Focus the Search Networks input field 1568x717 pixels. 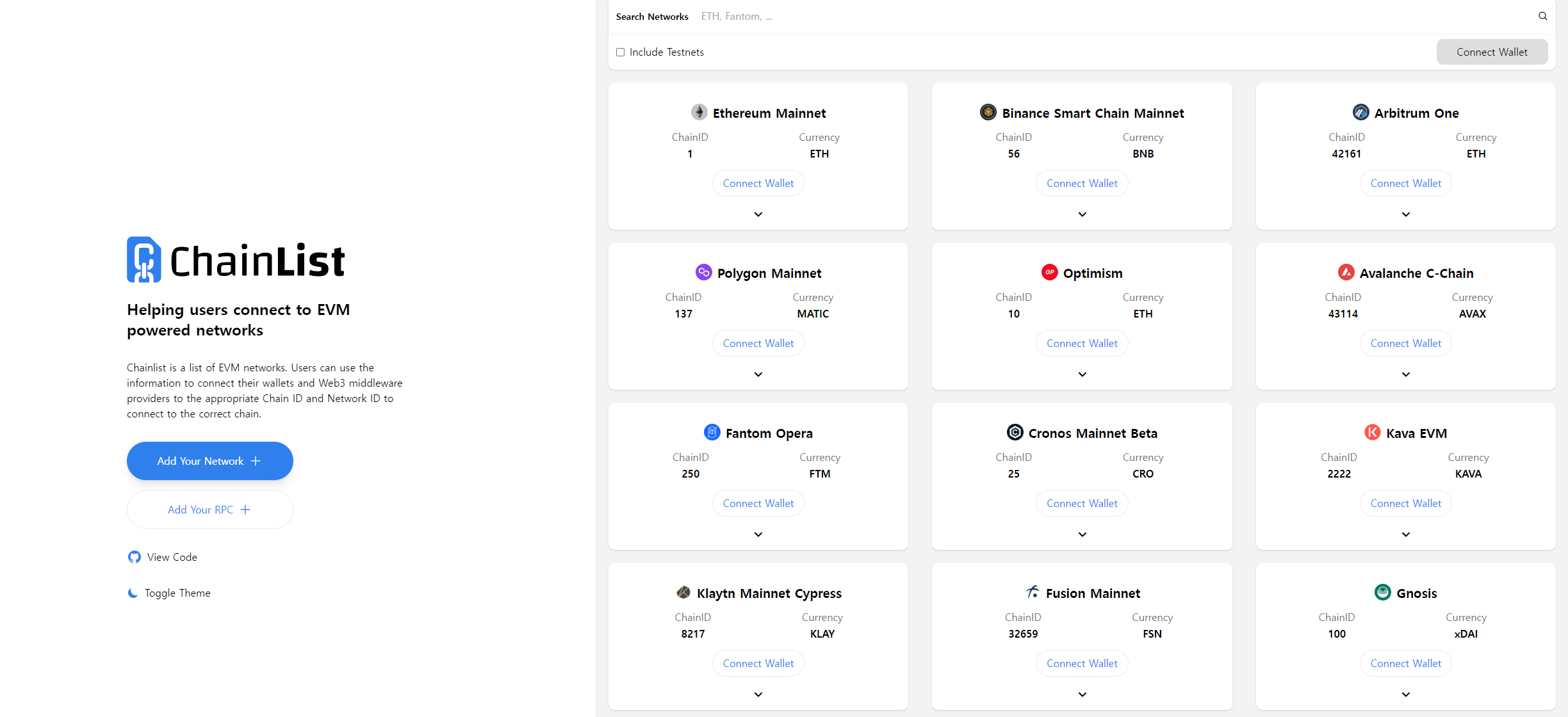coord(1113,17)
